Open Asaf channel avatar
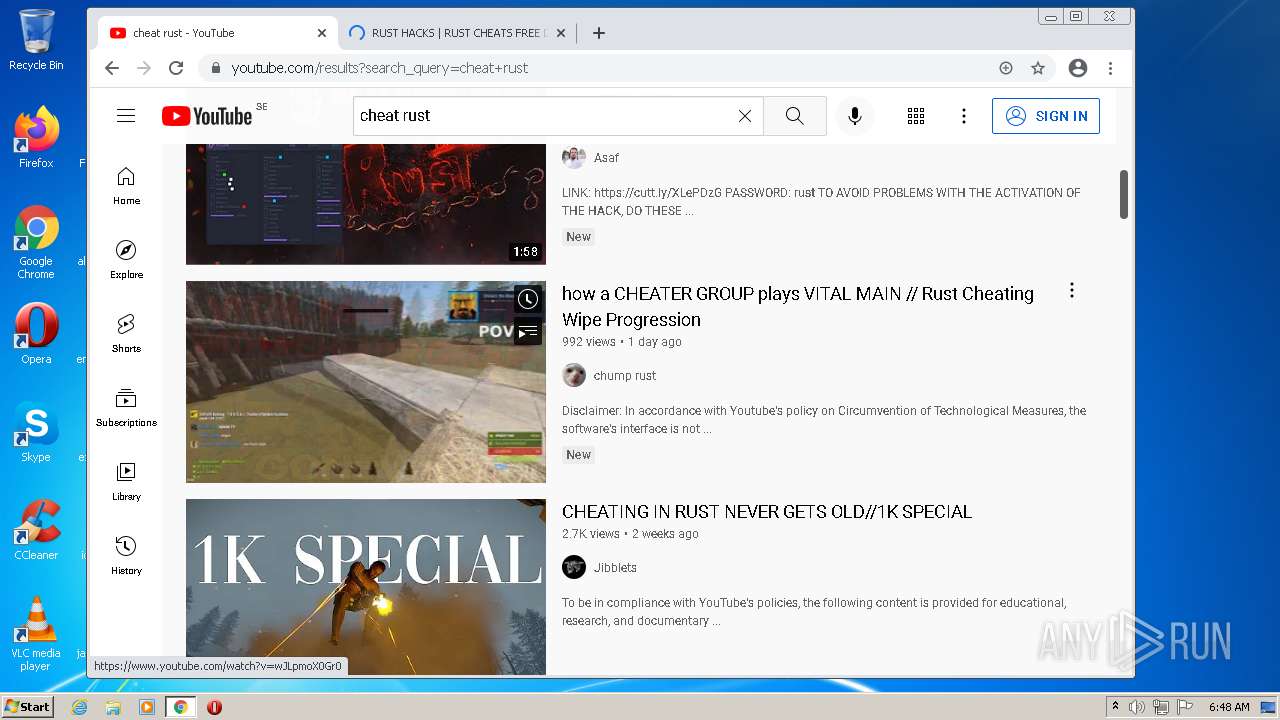Screen dimensions: 1280x720 [574, 157]
